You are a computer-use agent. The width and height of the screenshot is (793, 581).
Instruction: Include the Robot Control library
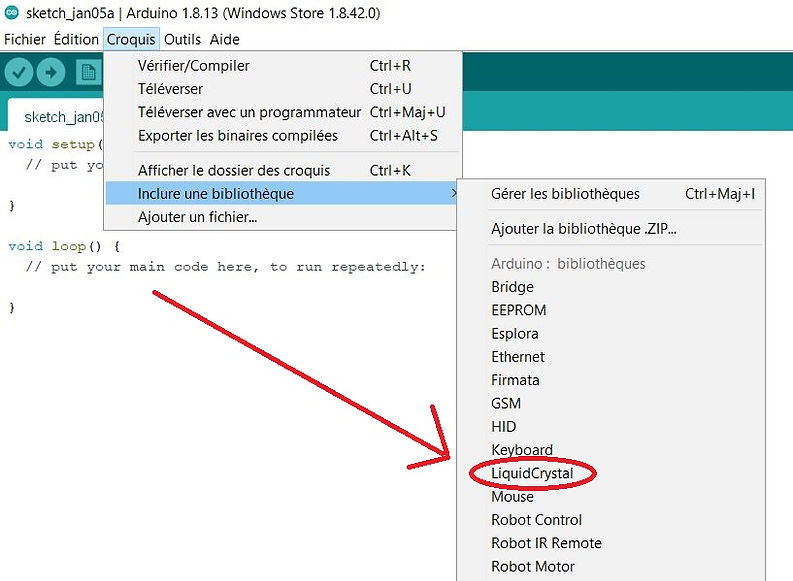(x=611, y=520)
